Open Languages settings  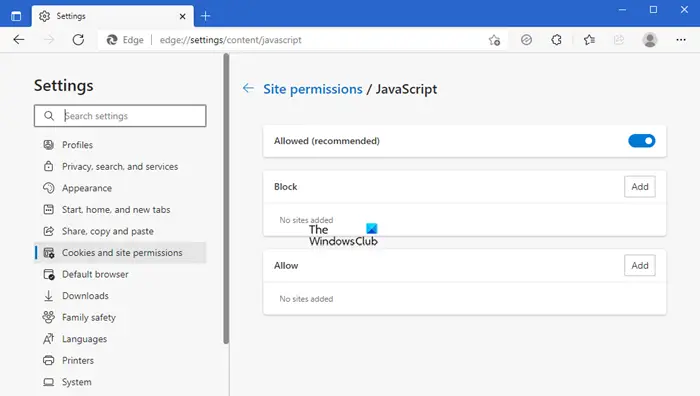84,339
